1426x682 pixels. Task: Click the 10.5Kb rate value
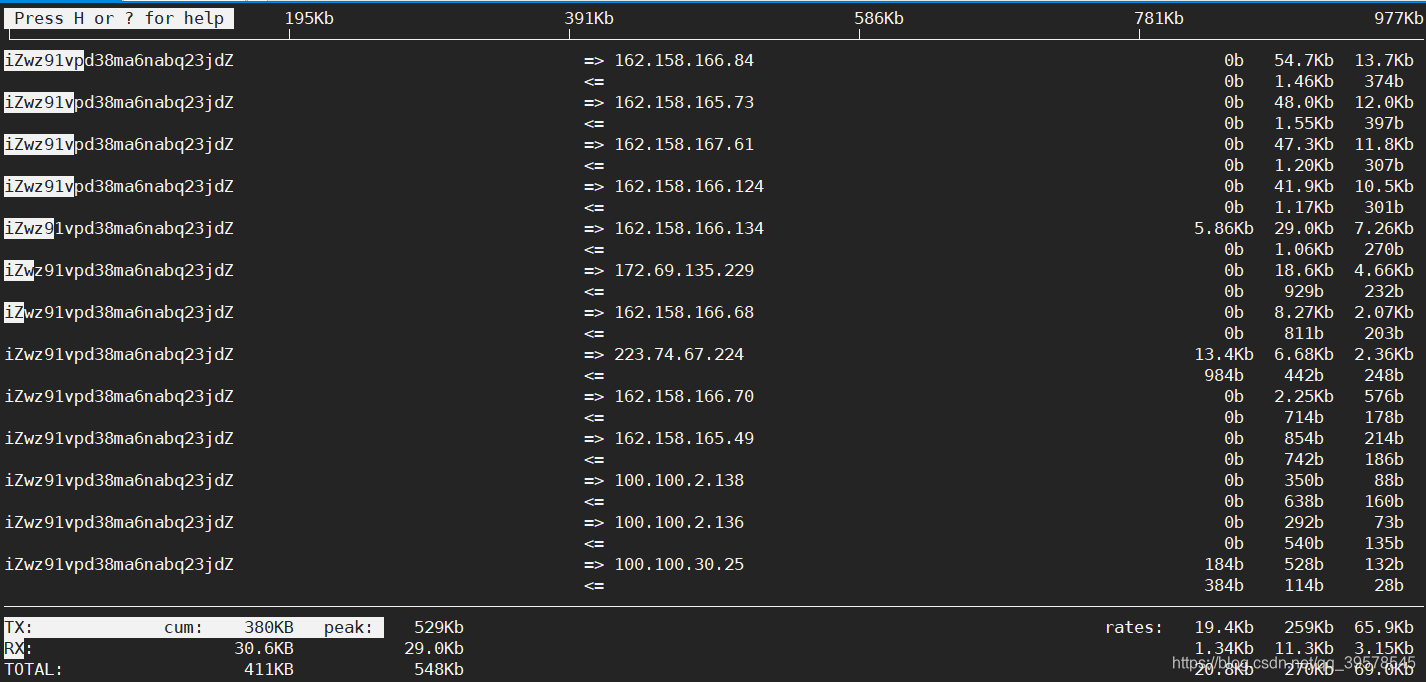point(1384,187)
